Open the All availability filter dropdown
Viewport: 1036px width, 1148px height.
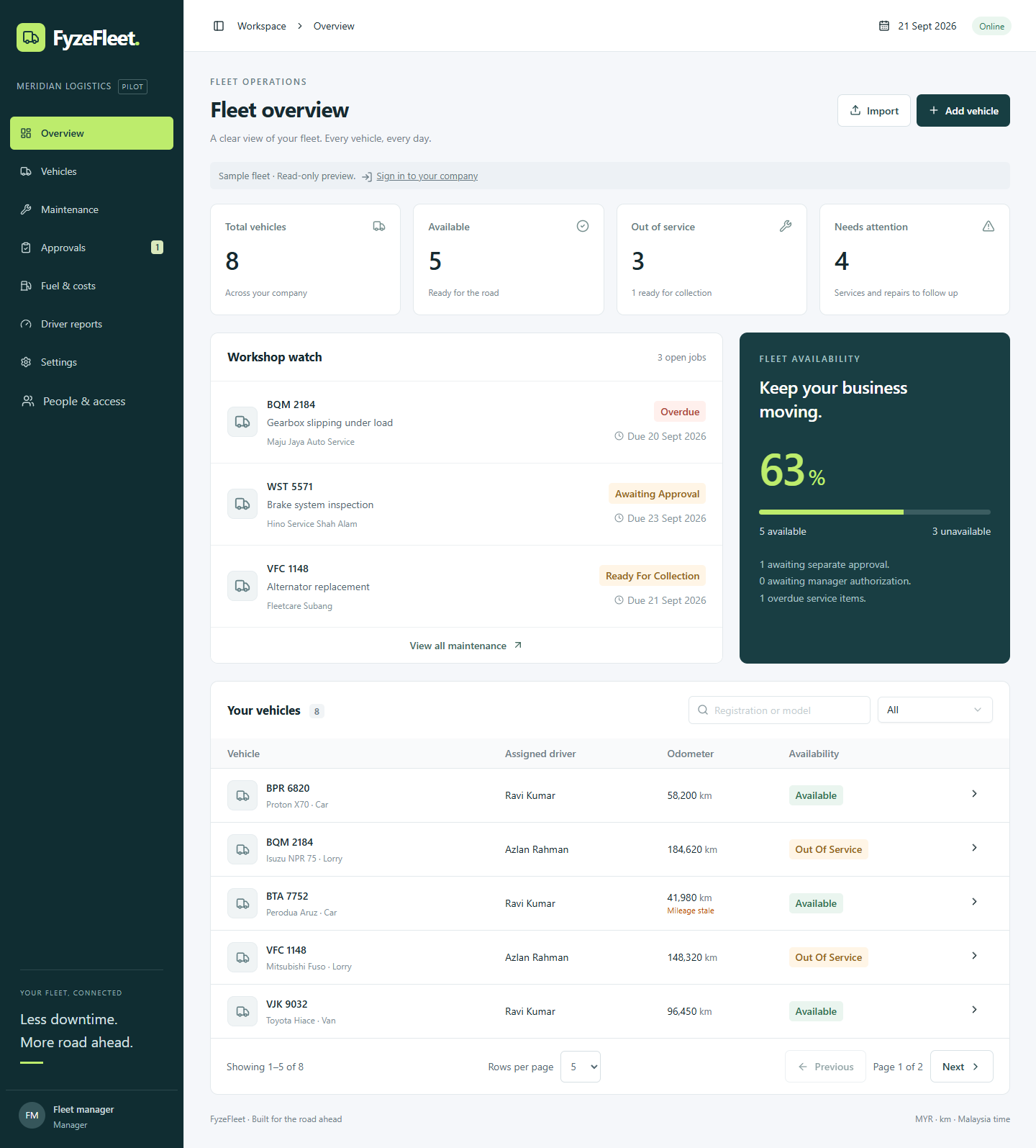[935, 710]
